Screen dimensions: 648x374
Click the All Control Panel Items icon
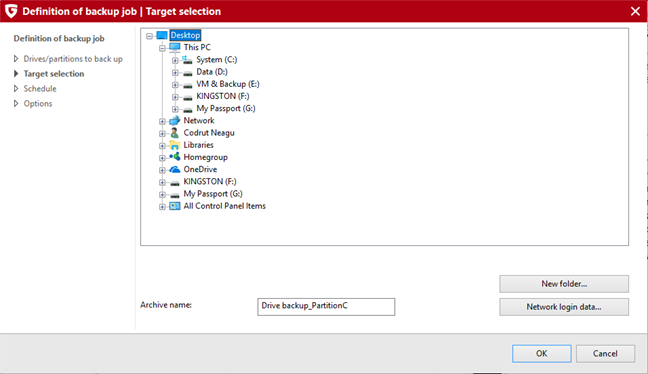[x=175, y=206]
